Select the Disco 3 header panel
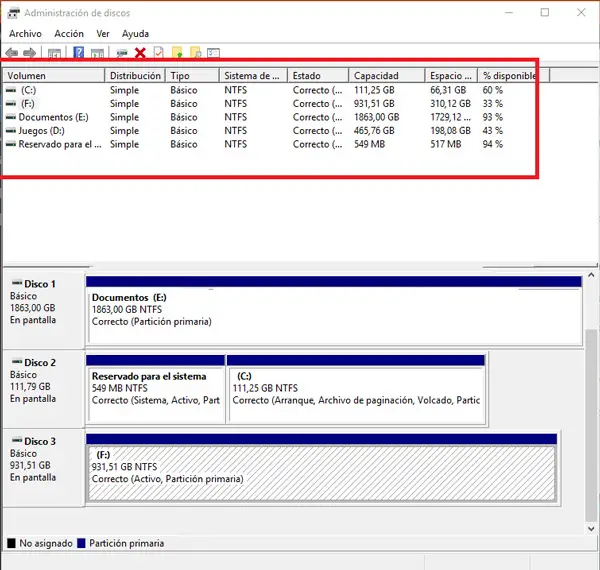 [x=43, y=467]
